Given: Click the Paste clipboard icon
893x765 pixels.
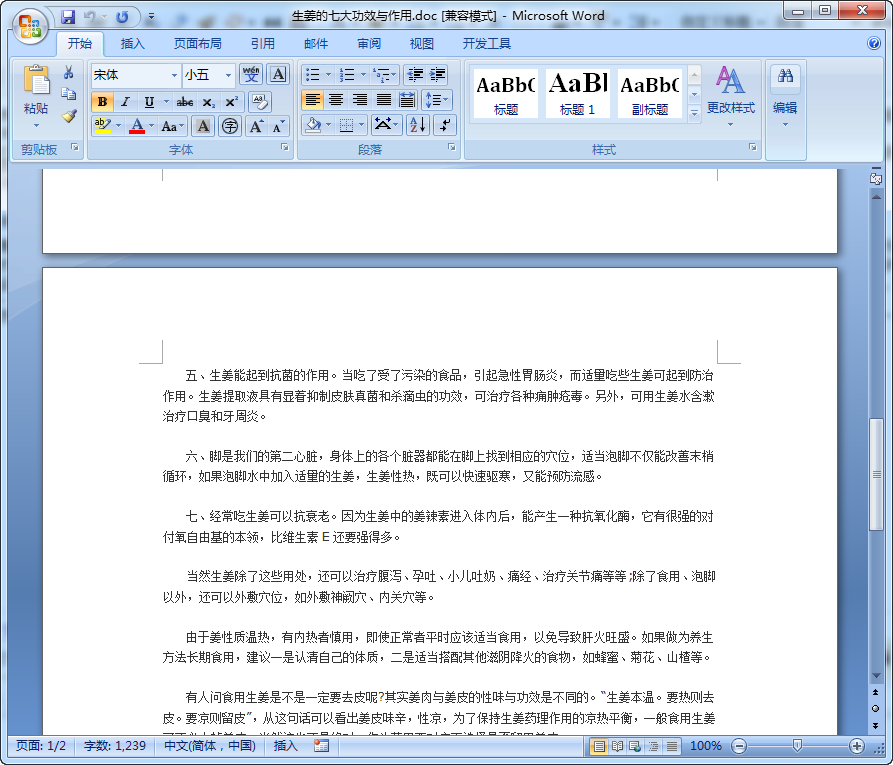Looking at the screenshot, I should (36, 80).
